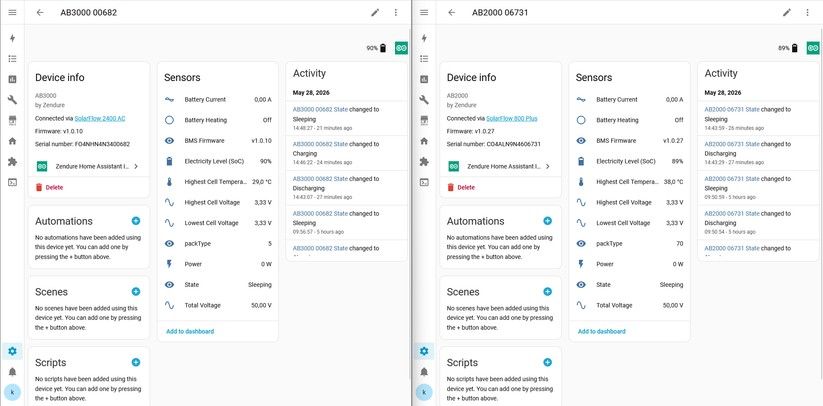Screen dimensions: 823x406
Task: Open SolarFlow 2400 AC link
Action: [100, 119]
